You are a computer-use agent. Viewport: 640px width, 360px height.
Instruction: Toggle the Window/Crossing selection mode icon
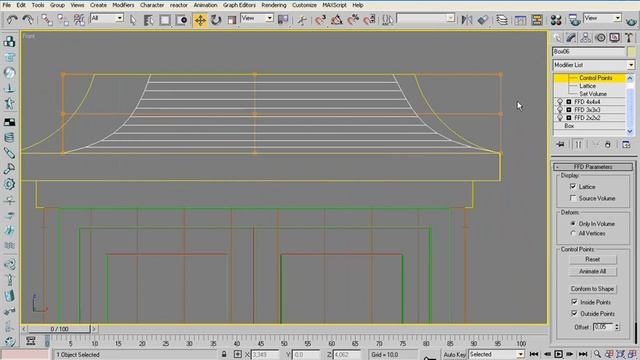click(x=181, y=20)
